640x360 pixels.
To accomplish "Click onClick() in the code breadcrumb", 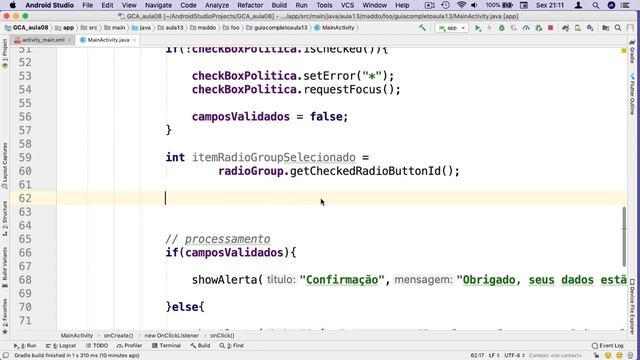I will pos(222,336).
